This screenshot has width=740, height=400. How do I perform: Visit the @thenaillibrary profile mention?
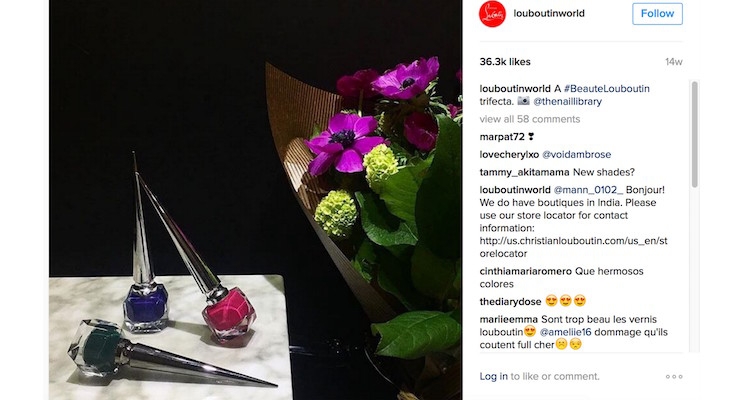point(567,101)
